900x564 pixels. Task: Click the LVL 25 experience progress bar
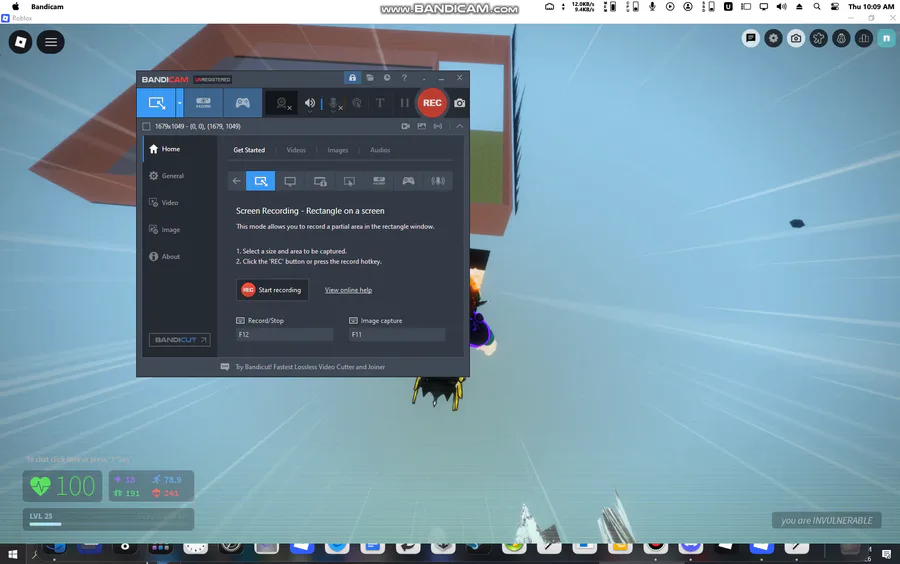tap(108, 519)
